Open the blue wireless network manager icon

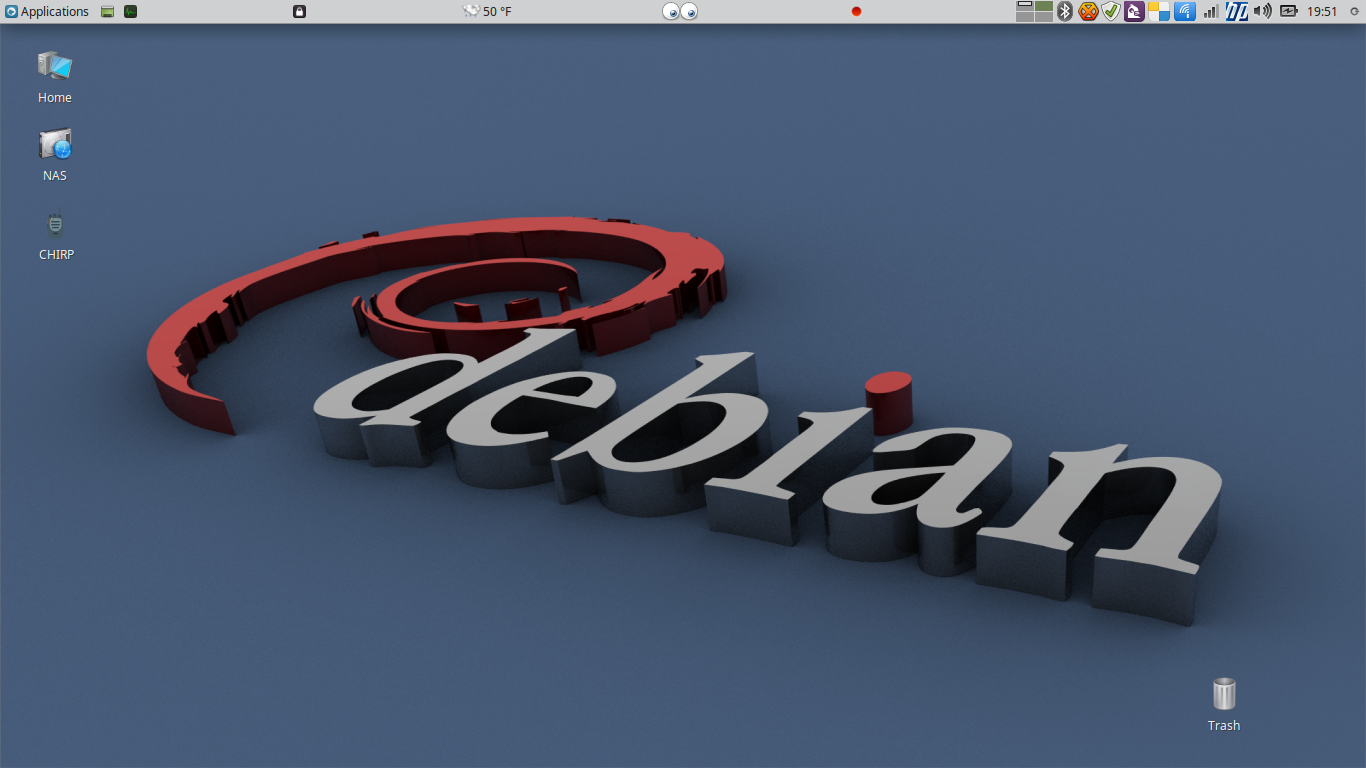(x=1185, y=12)
